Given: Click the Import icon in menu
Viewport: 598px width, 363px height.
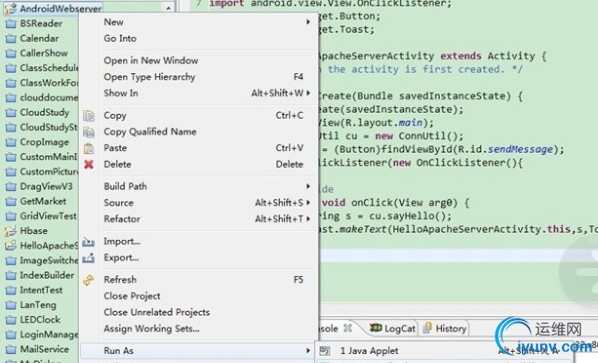Looking at the screenshot, I should pos(88,242).
